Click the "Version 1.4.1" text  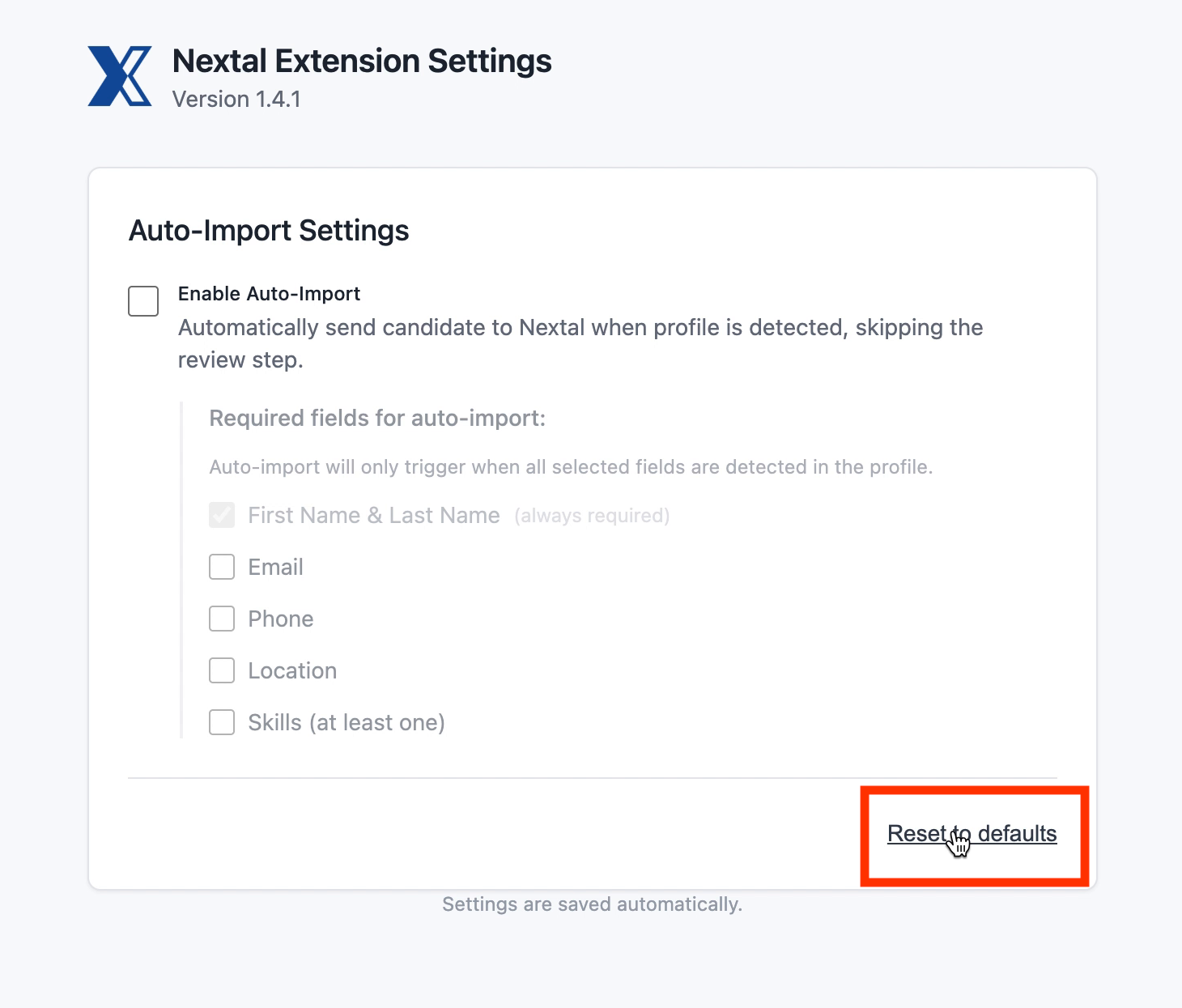[236, 99]
